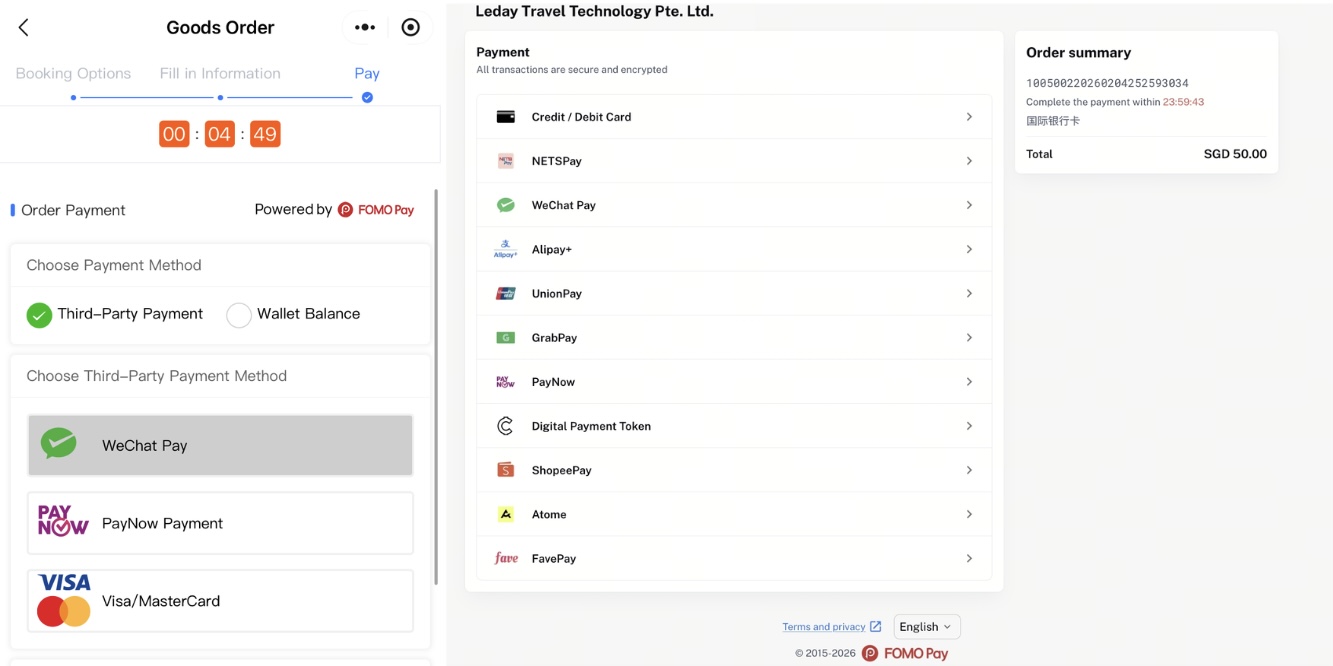Expand the Atome row chevron
The height and width of the screenshot is (666, 1333).
point(969,514)
